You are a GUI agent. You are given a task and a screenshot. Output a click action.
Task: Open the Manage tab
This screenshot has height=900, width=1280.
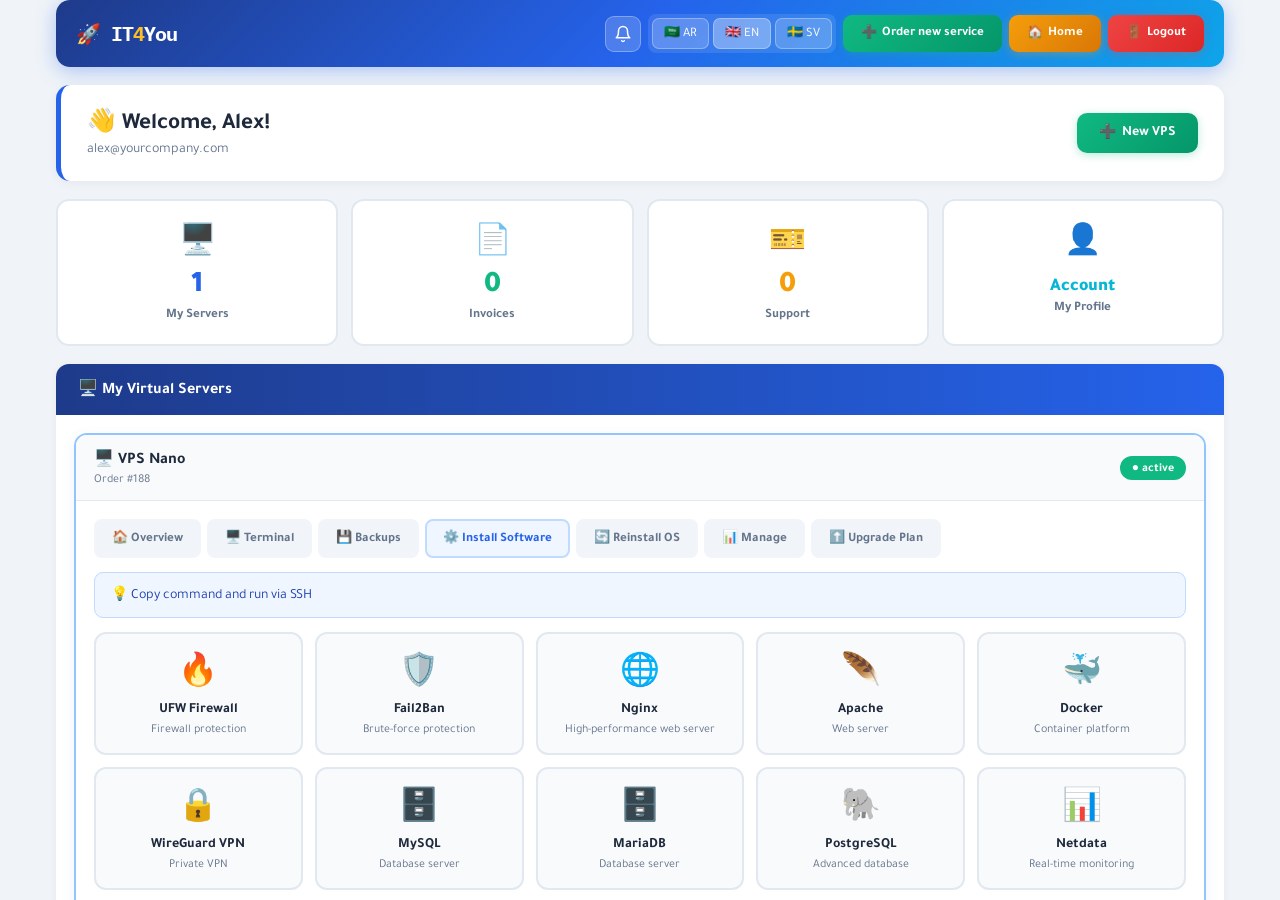coord(754,538)
